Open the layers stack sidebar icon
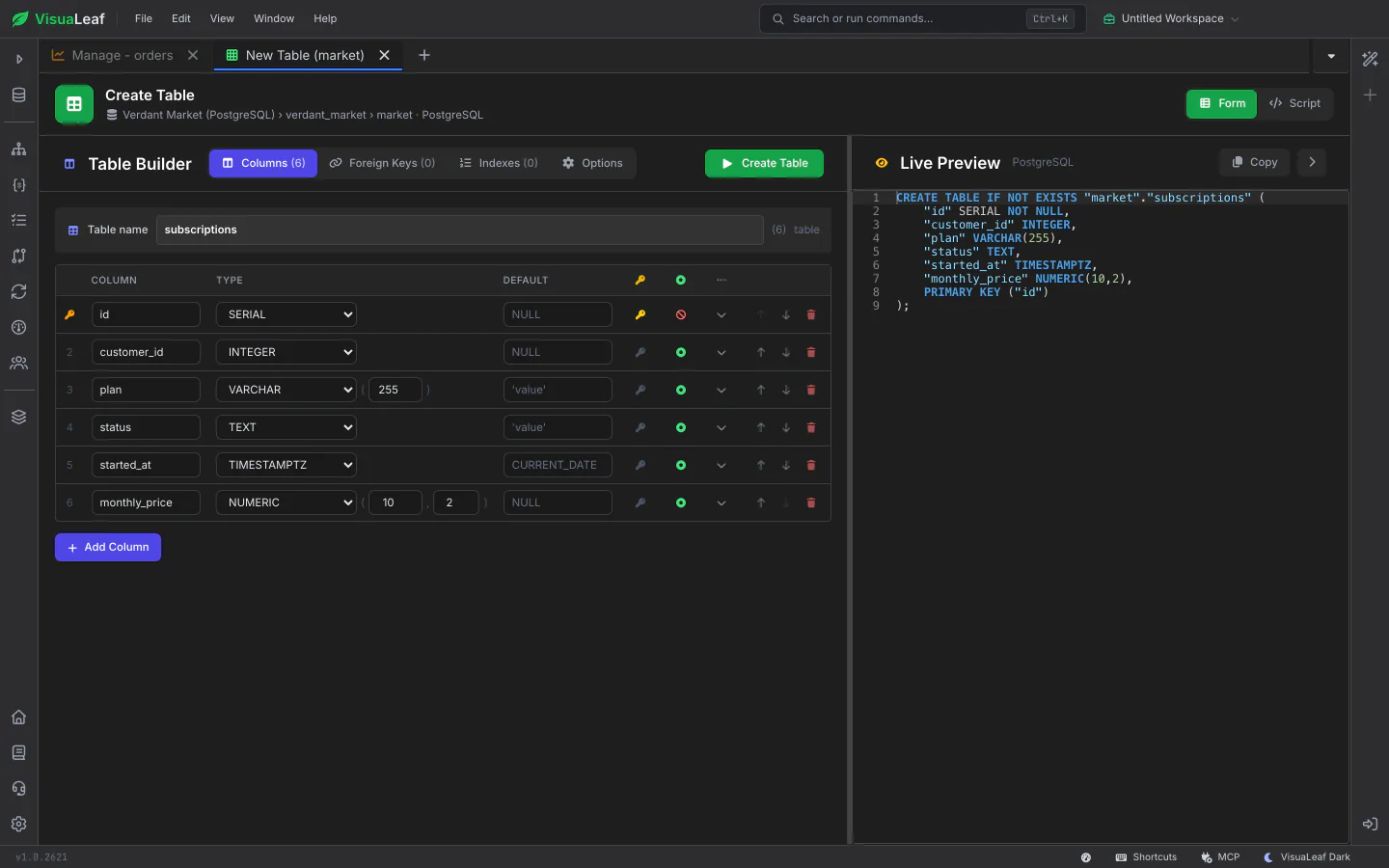The height and width of the screenshot is (868, 1389). click(x=18, y=417)
